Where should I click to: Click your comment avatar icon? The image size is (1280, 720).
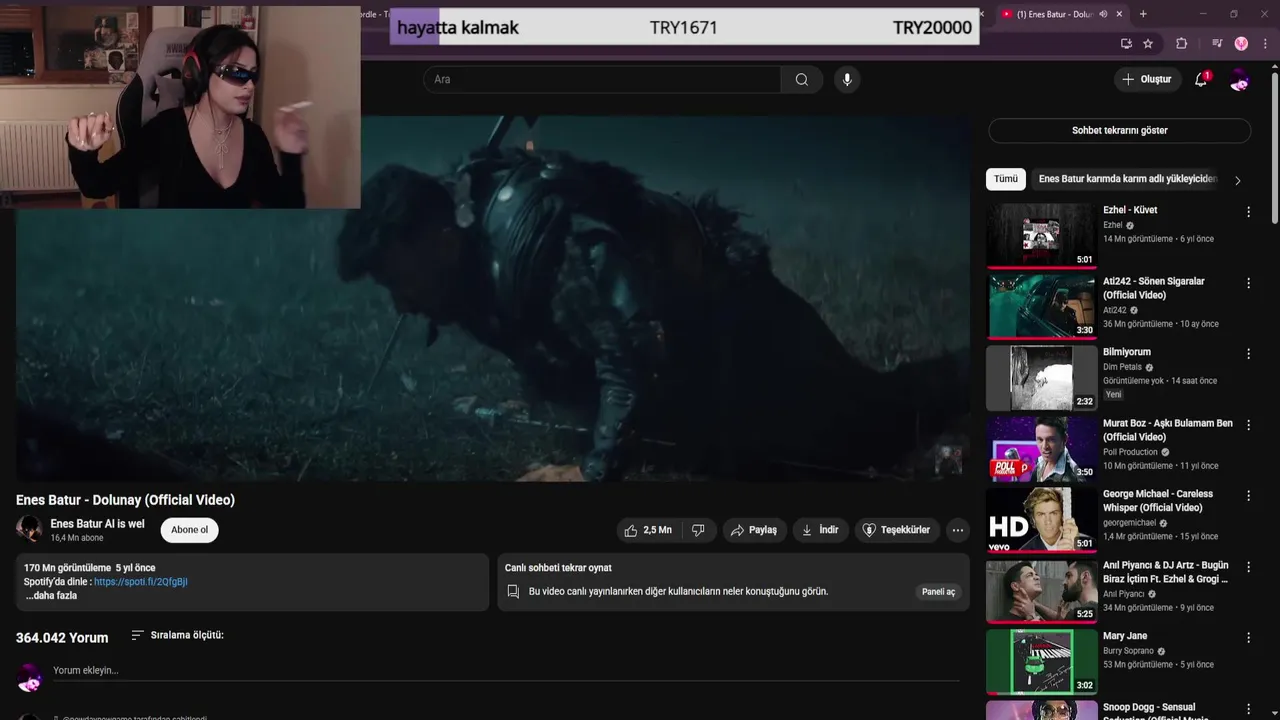30,678
